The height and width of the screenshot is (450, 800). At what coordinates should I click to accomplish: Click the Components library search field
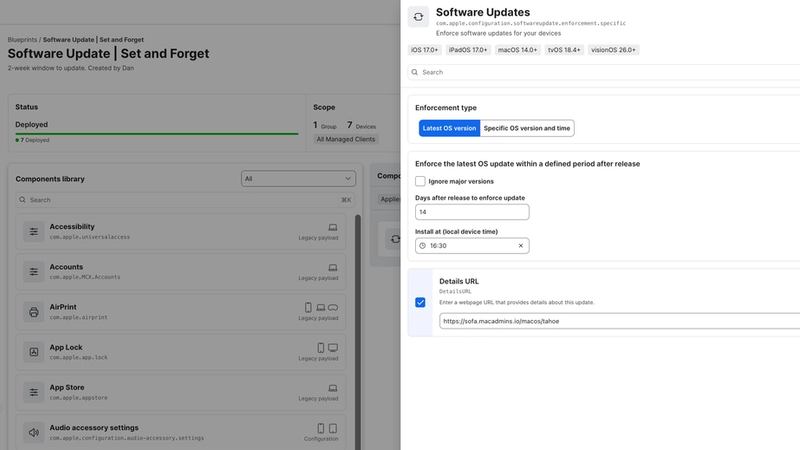point(185,200)
